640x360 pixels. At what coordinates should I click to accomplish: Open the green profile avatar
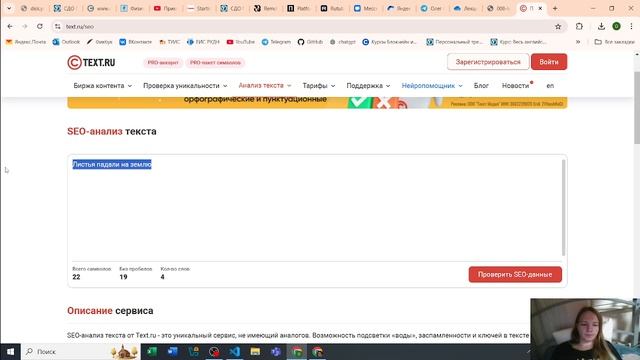[x=616, y=27]
